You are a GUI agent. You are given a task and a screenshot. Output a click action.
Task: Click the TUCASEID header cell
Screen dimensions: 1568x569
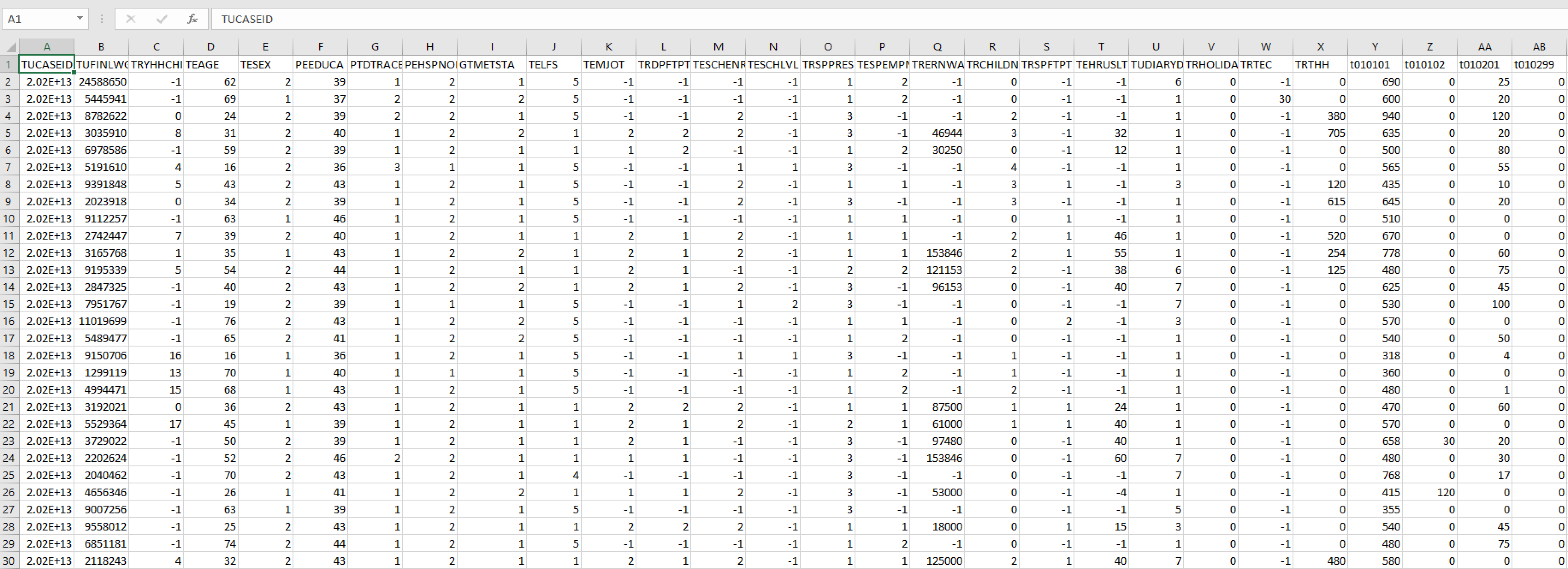[x=46, y=65]
